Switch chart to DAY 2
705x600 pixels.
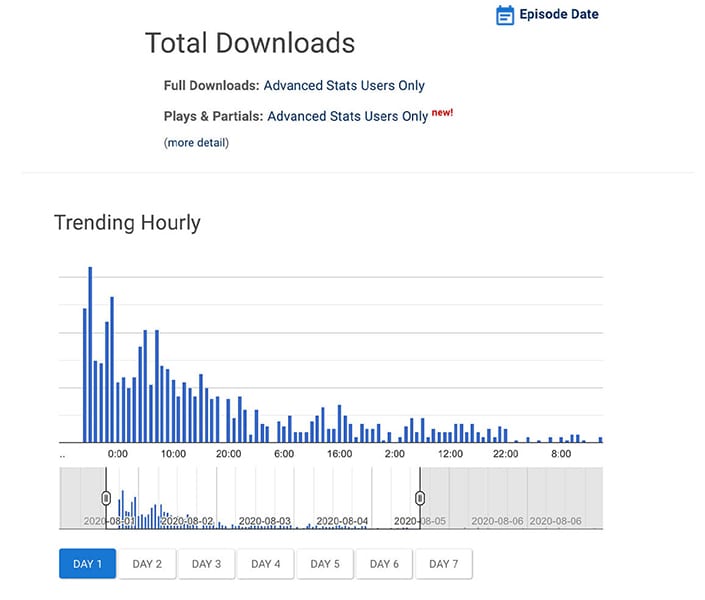pyautogui.click(x=147, y=564)
